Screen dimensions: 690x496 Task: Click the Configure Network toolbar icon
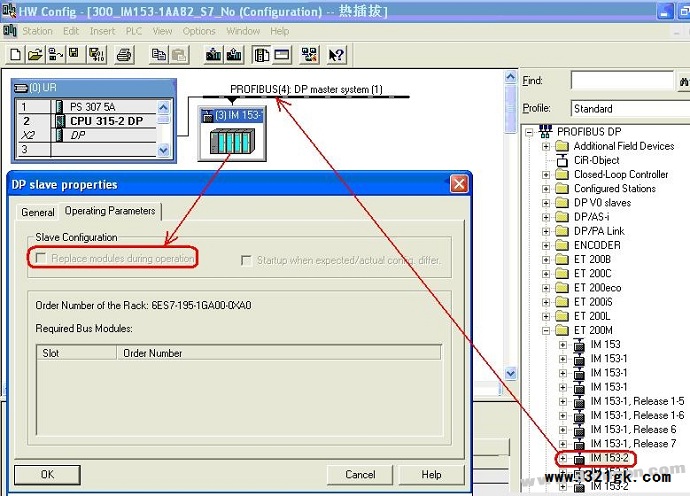pos(309,55)
